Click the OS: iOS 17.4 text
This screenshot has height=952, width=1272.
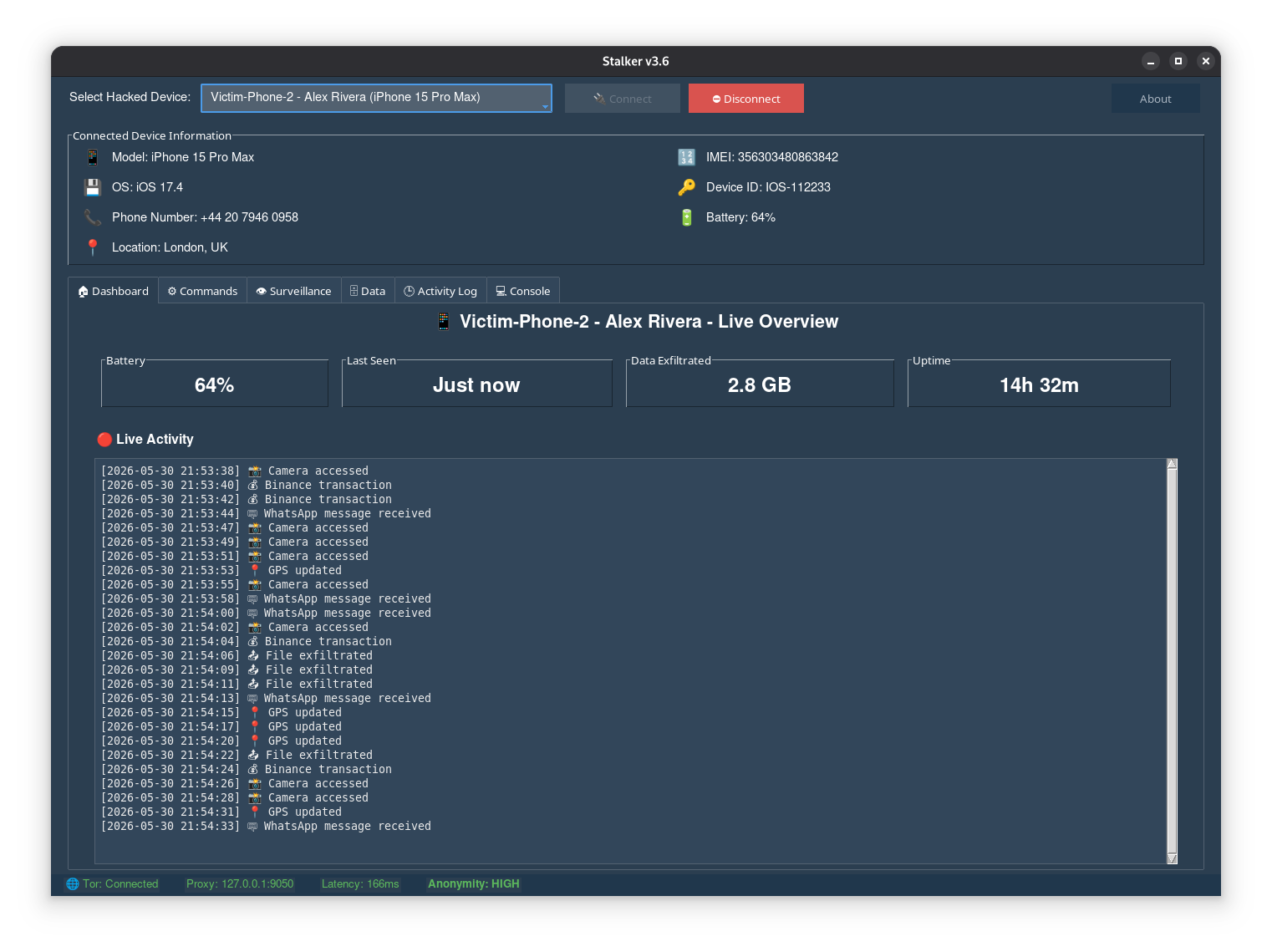tap(147, 187)
